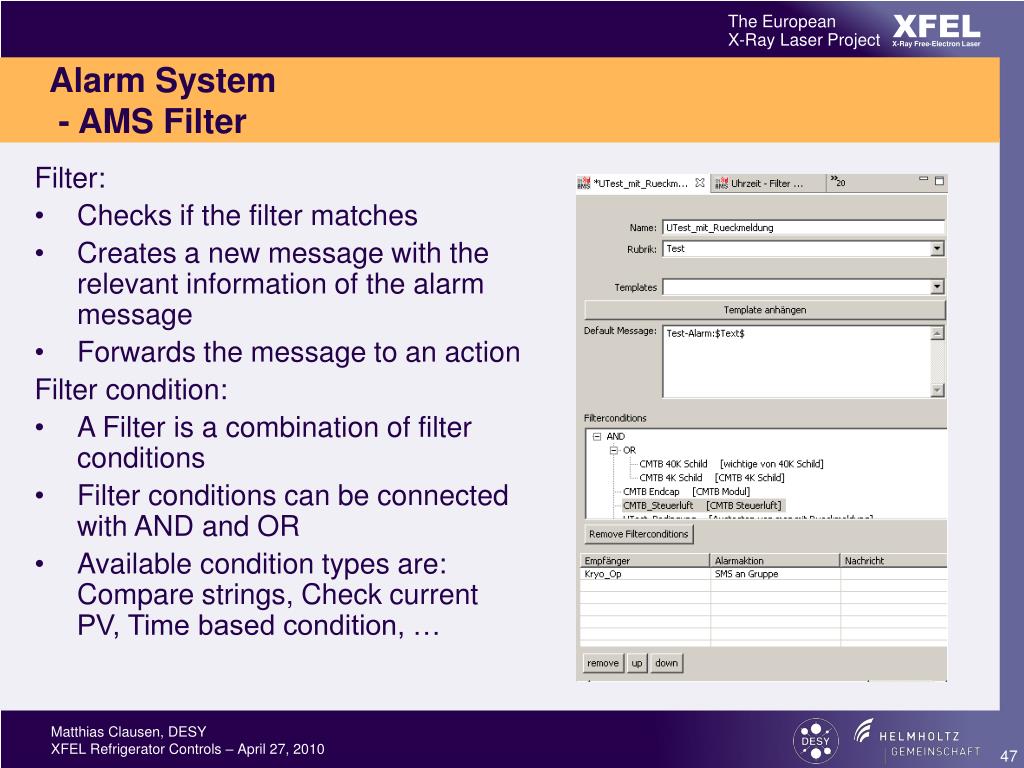Collapse the AND node in Filterconditions
The height and width of the screenshot is (768, 1024).
[x=597, y=436]
